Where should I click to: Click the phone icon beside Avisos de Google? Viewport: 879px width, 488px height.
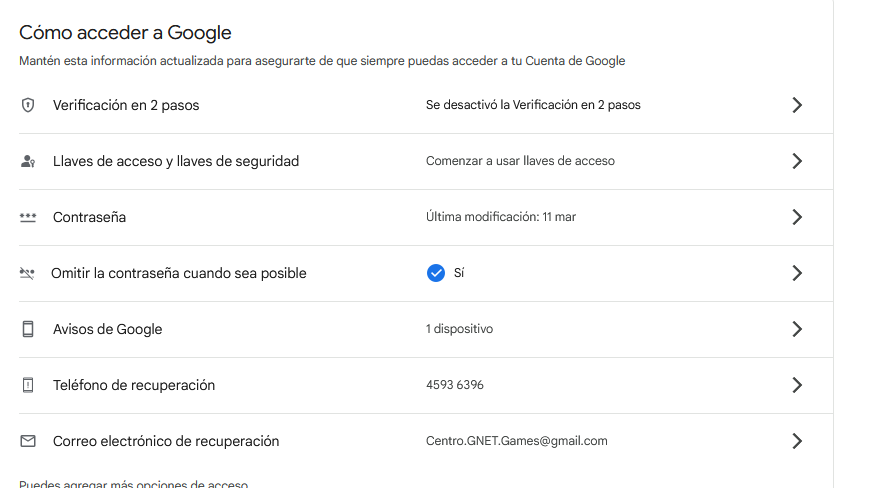tap(28, 329)
